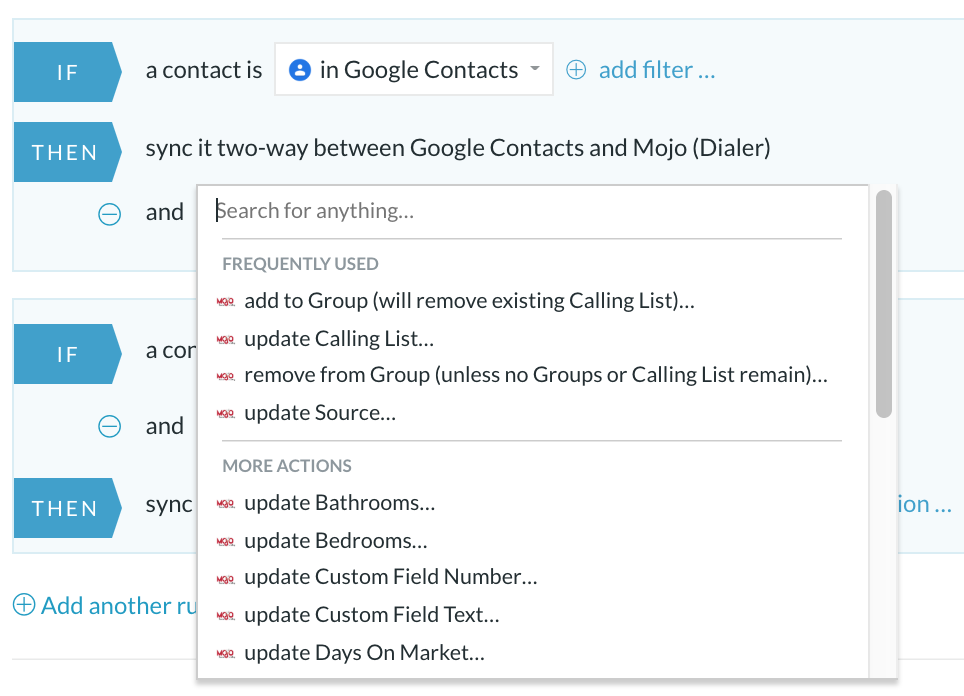Image resolution: width=964 pixels, height=696 pixels.
Task: Click the second rule's IF label
Action: 68,354
